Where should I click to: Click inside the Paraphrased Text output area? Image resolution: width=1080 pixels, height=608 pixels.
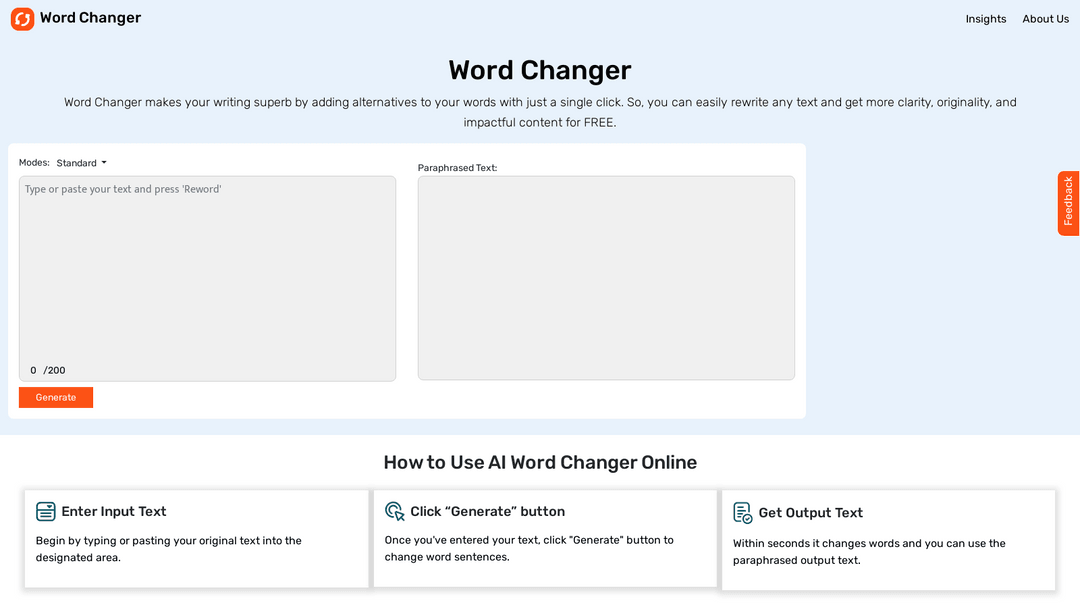coord(606,278)
